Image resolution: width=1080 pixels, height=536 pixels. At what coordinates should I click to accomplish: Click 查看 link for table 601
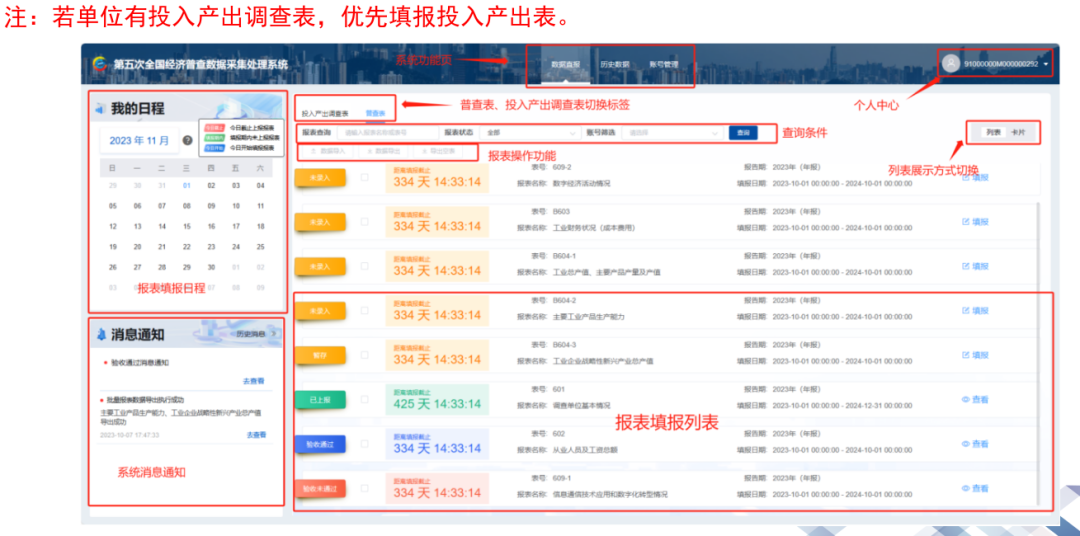point(975,400)
